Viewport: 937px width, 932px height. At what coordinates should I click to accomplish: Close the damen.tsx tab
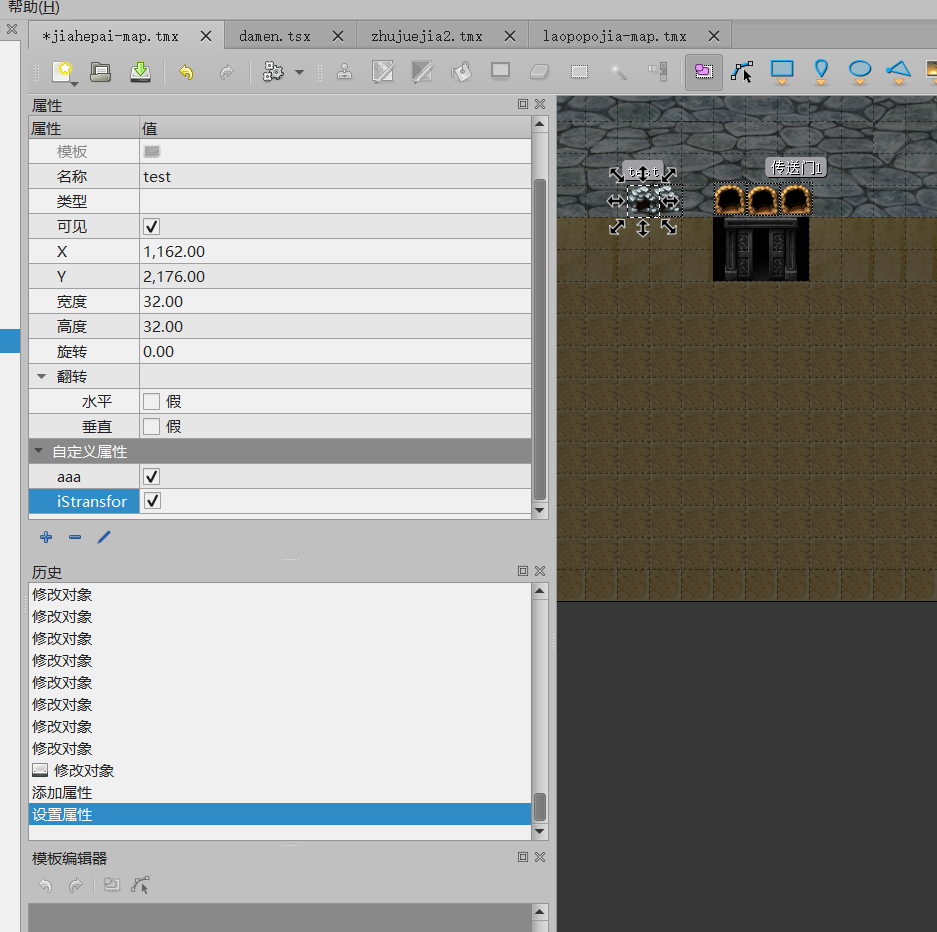tap(338, 36)
